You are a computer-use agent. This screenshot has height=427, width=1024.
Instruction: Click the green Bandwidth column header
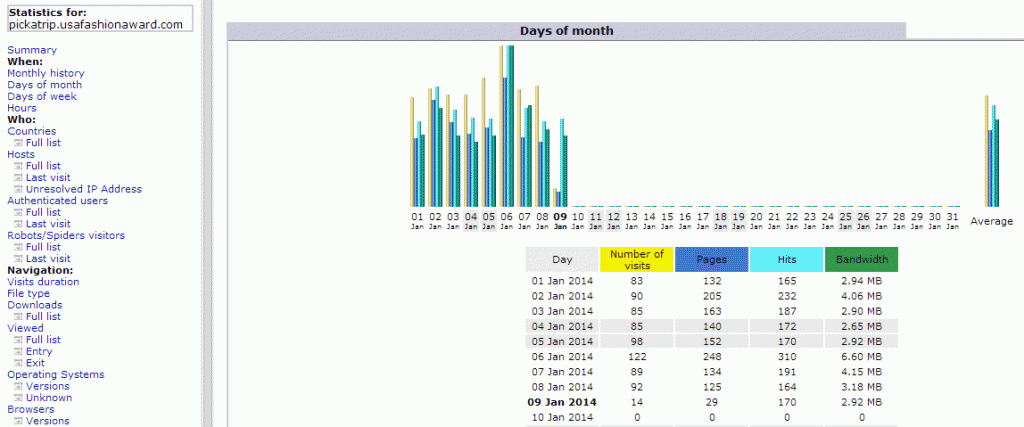[861, 260]
